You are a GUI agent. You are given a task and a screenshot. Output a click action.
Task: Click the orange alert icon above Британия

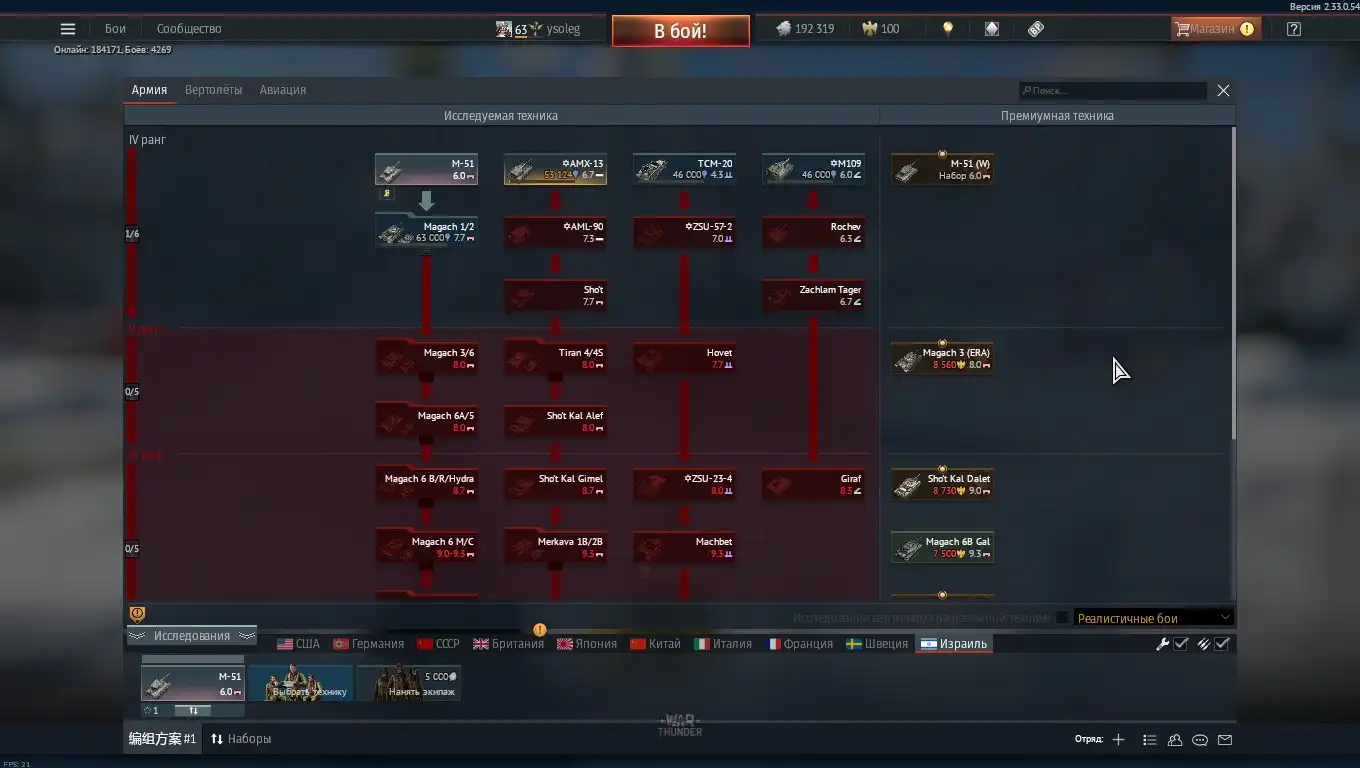pyautogui.click(x=540, y=630)
